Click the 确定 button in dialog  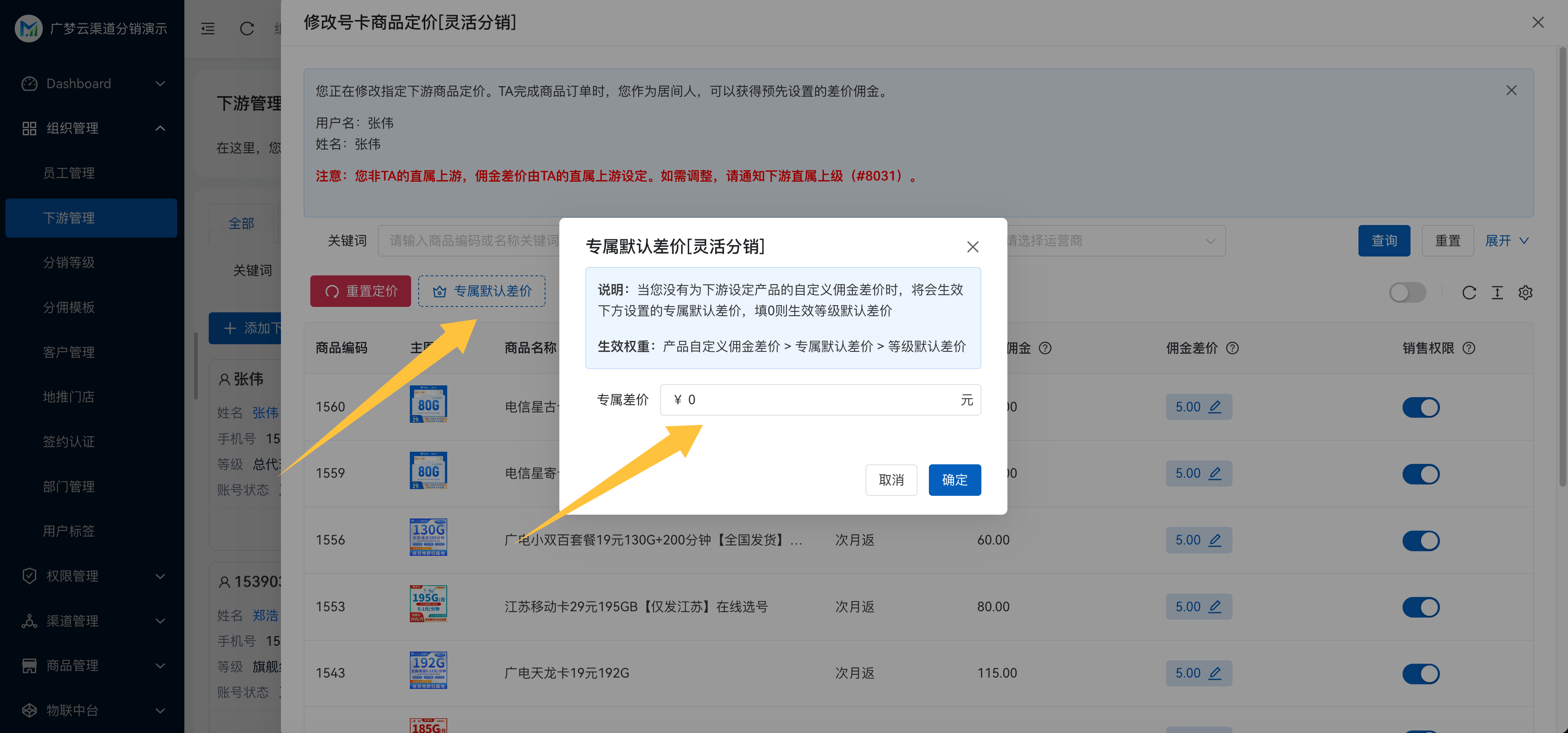(954, 480)
